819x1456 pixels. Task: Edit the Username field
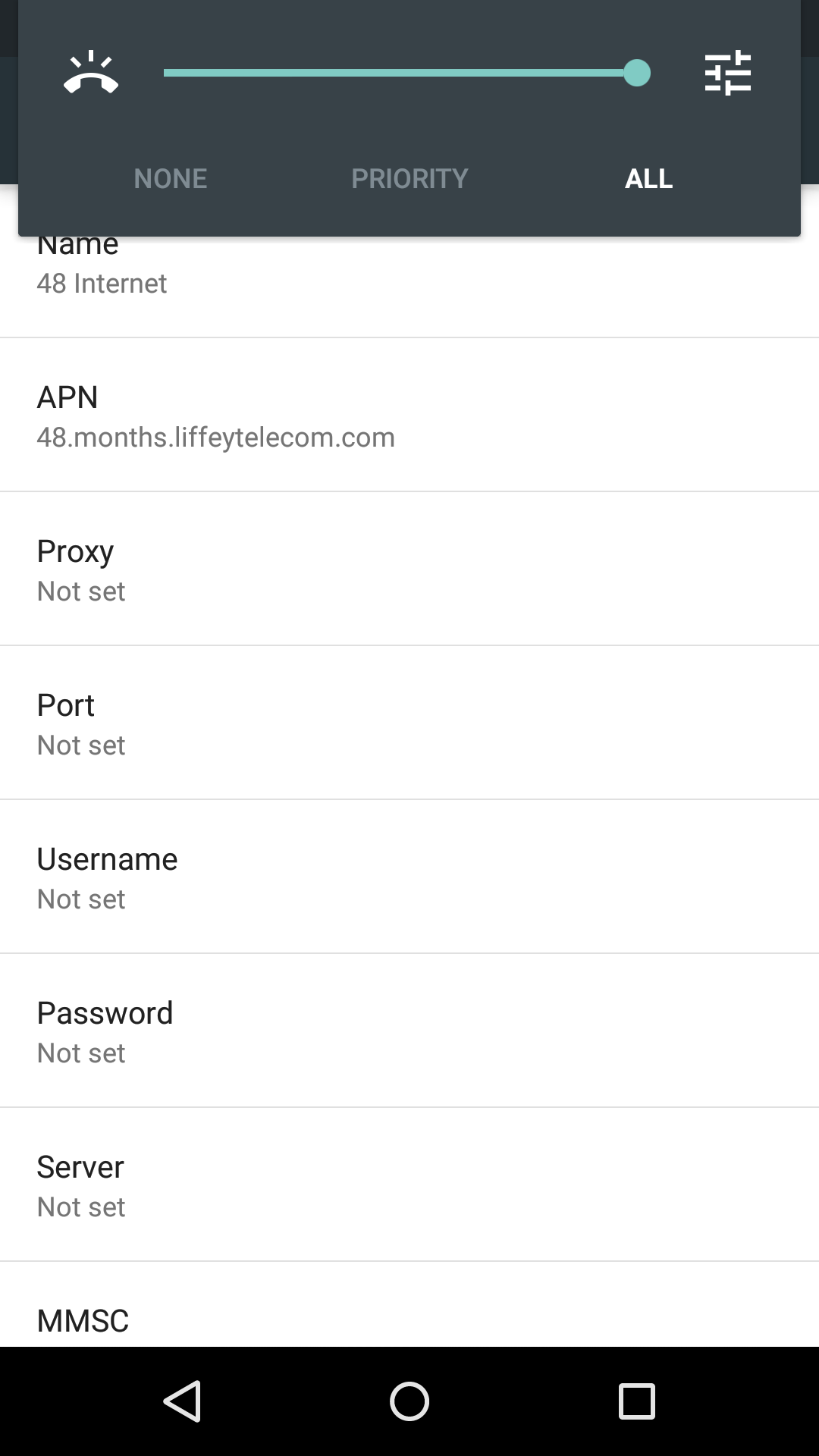pos(409,877)
